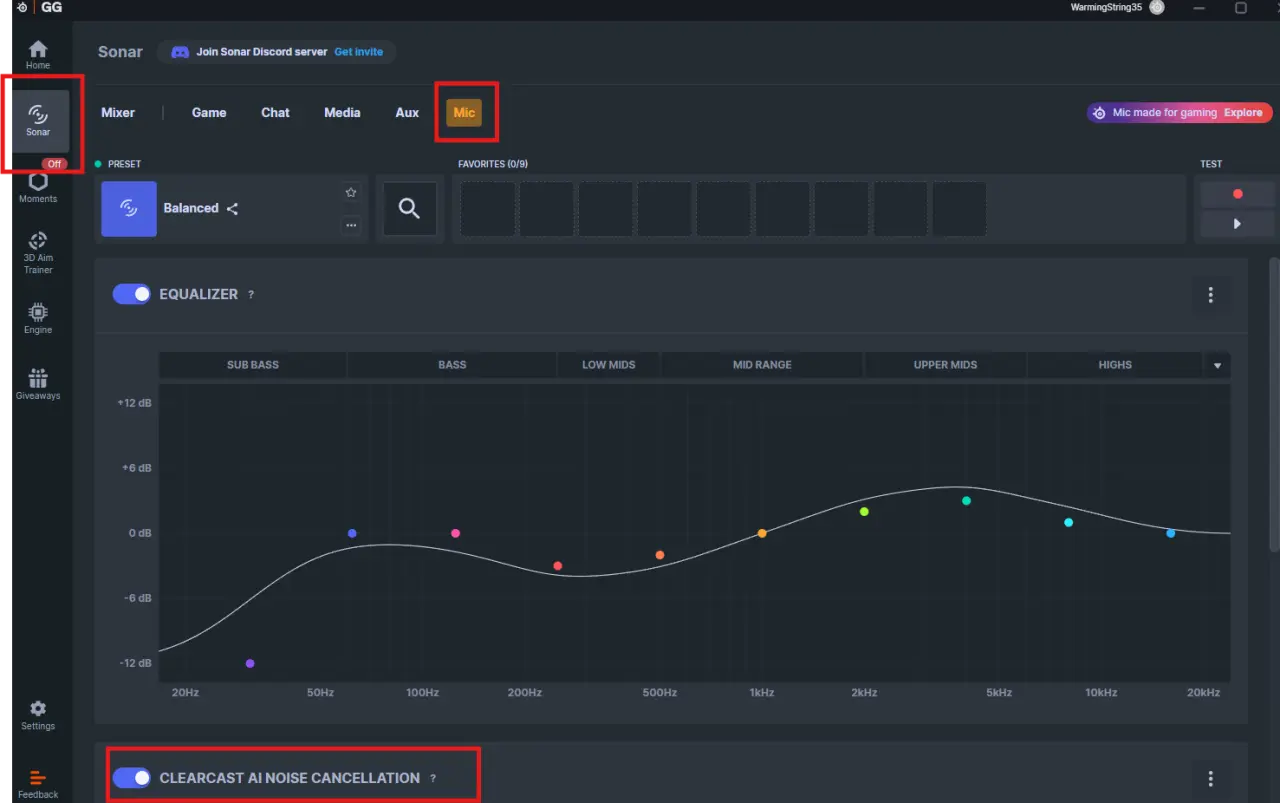Select the purple EQ point at -12 dB
The height and width of the screenshot is (803, 1280).
point(250,663)
